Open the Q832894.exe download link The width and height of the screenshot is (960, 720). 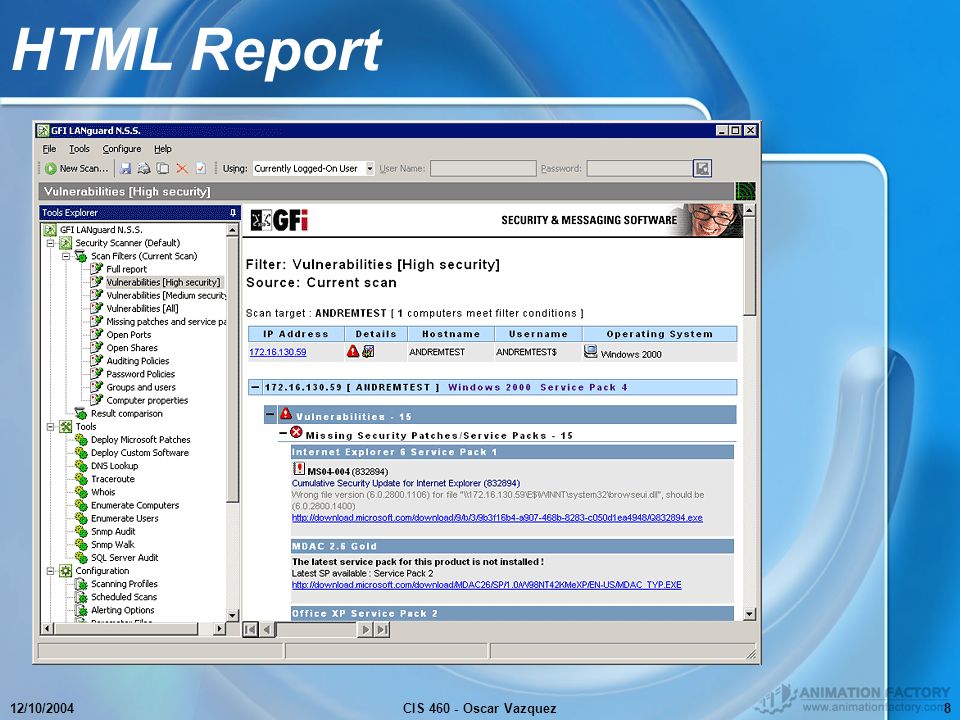pos(497,518)
